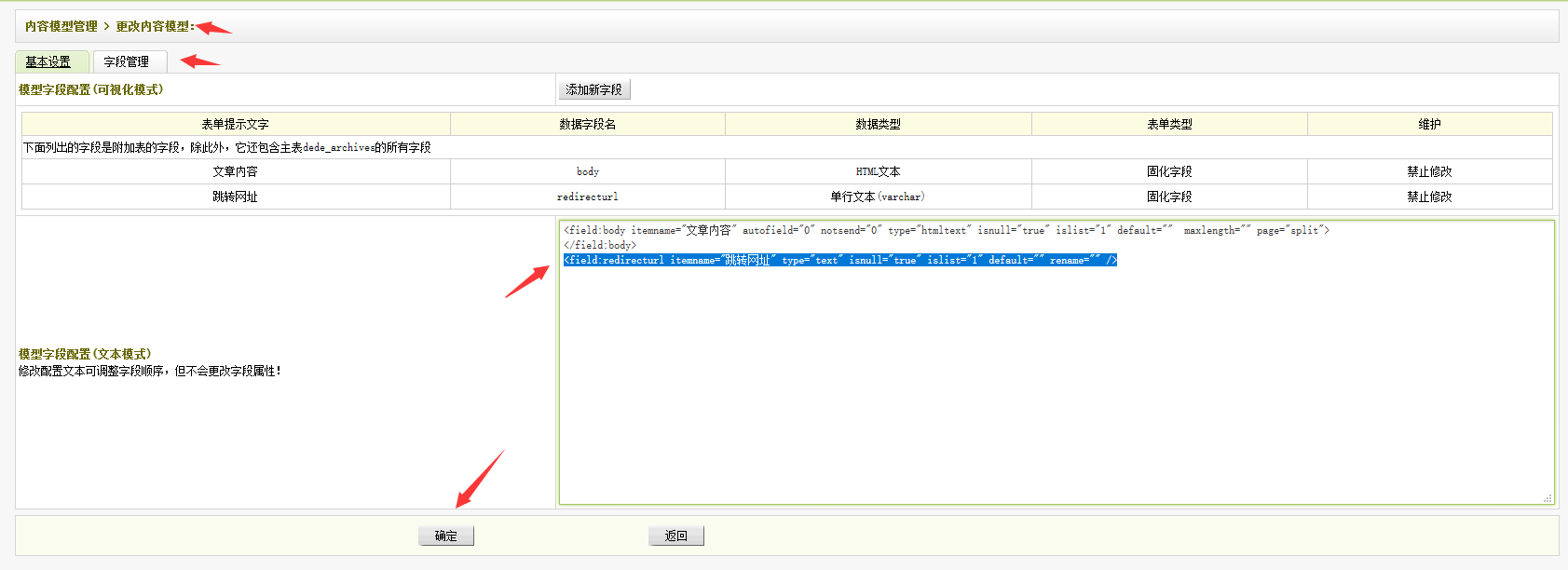This screenshot has width=1568, height=570.
Task: Click the 表单提示文字 column header
Action: pyautogui.click(x=235, y=124)
